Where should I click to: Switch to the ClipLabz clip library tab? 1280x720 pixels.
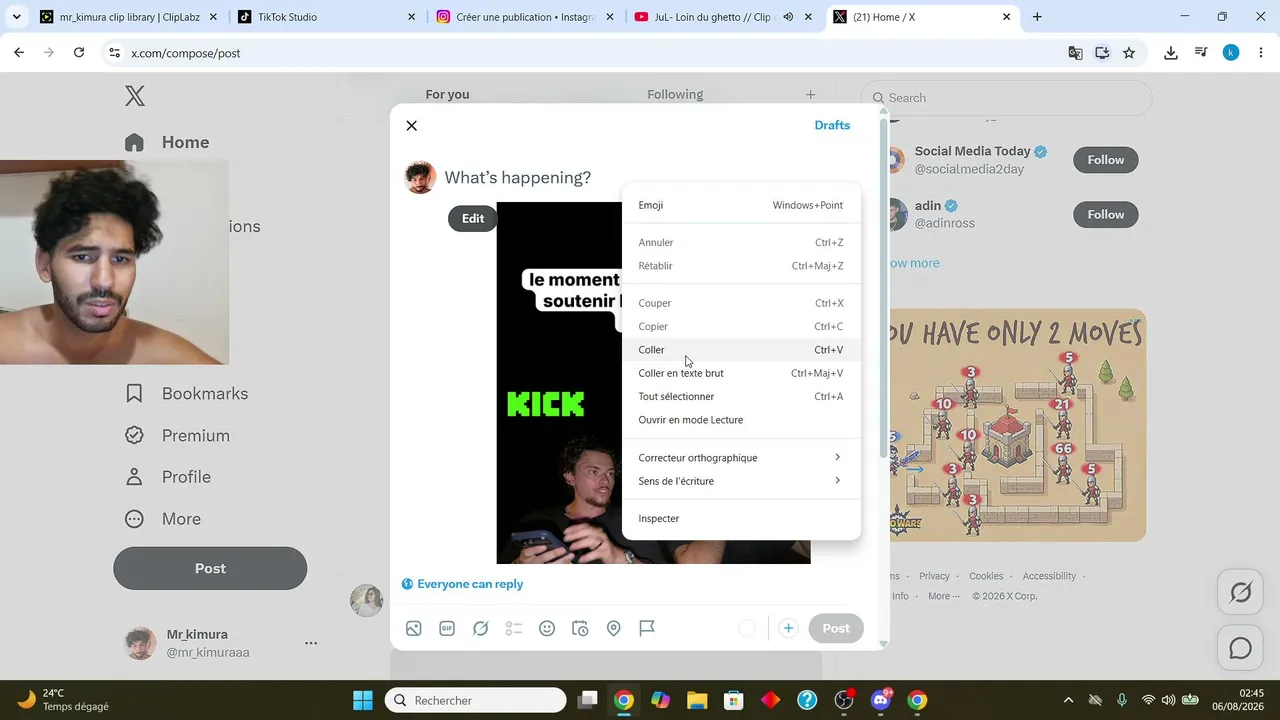point(128,17)
